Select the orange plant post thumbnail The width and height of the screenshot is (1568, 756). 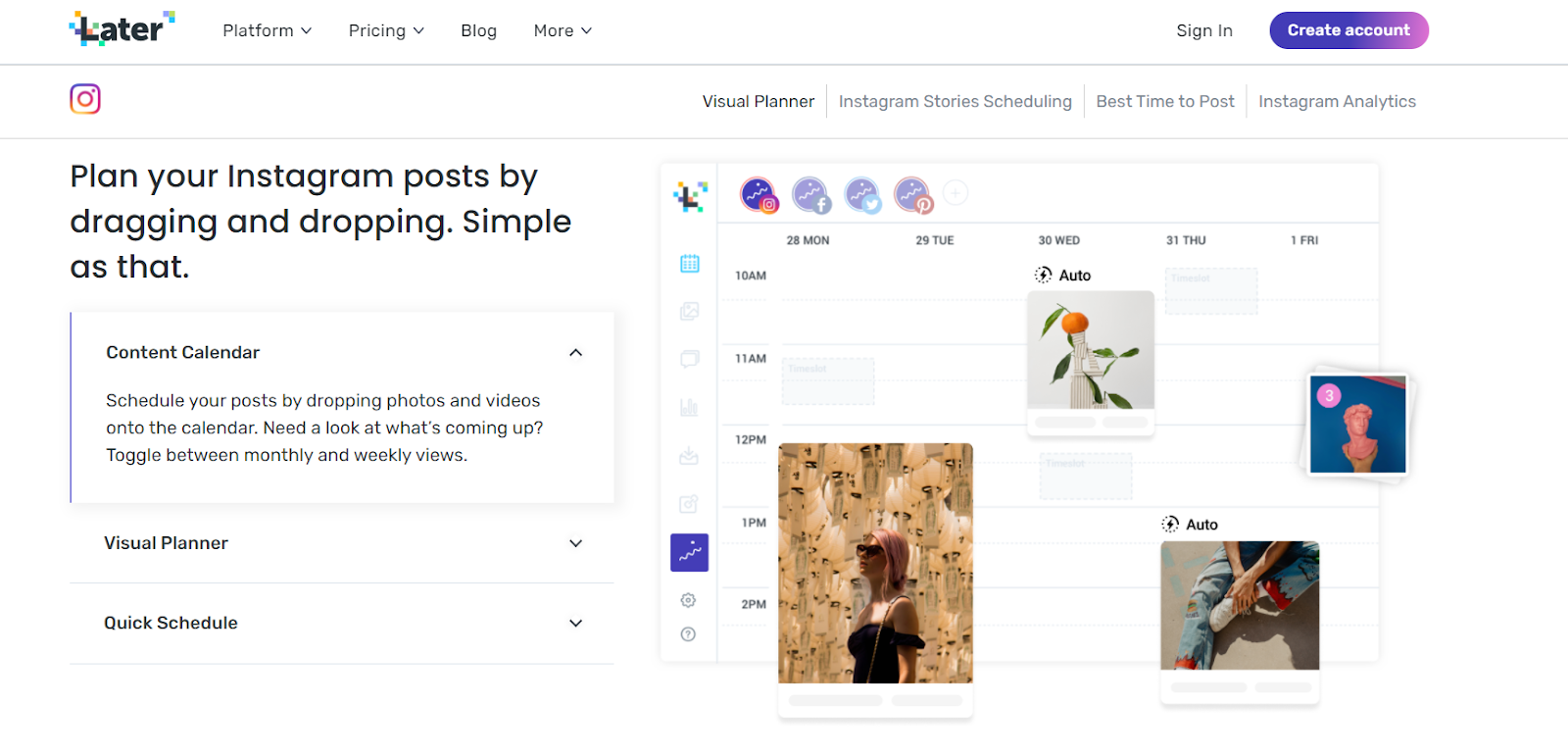1091,349
